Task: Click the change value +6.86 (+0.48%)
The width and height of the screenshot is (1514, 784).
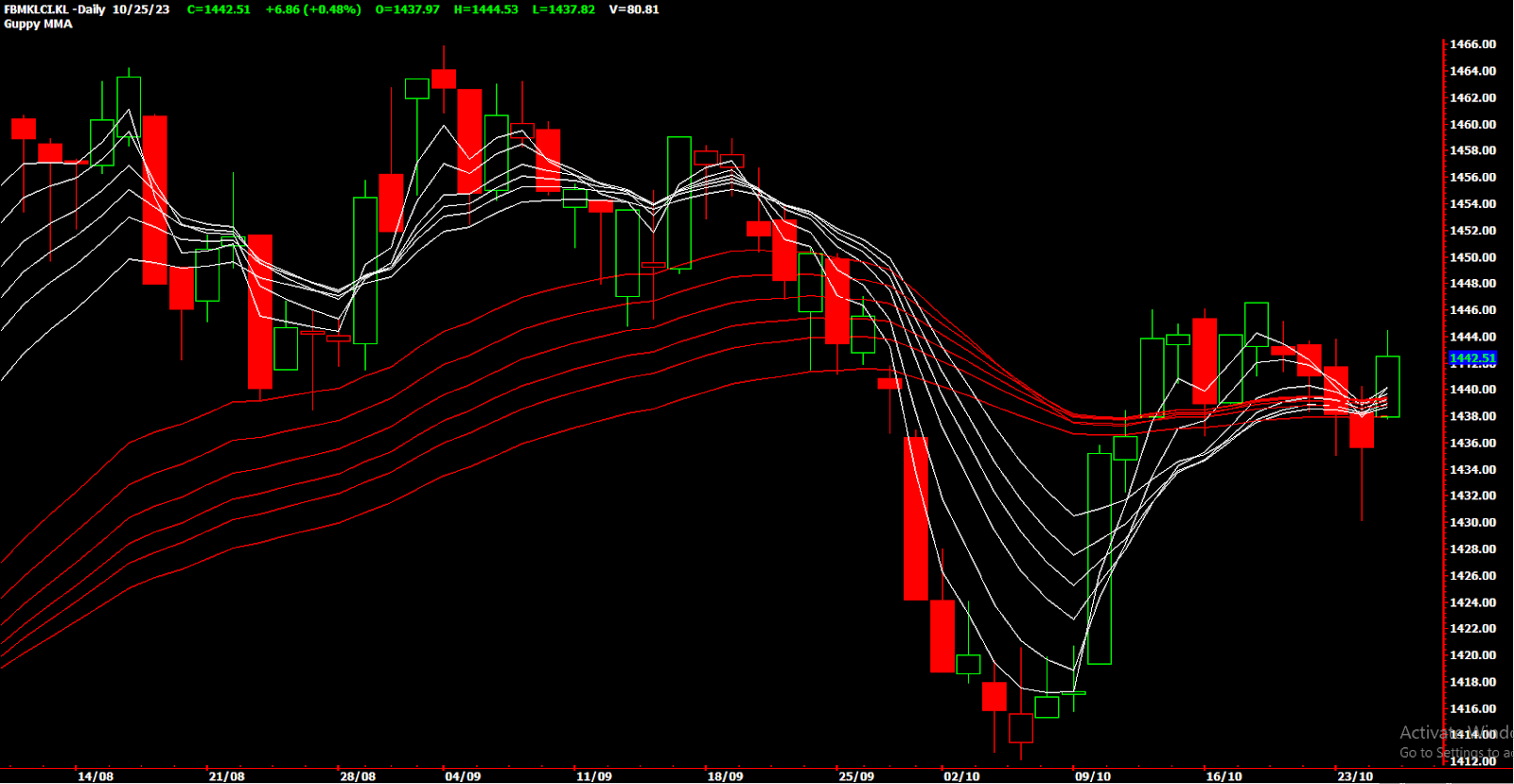Action: point(313,9)
